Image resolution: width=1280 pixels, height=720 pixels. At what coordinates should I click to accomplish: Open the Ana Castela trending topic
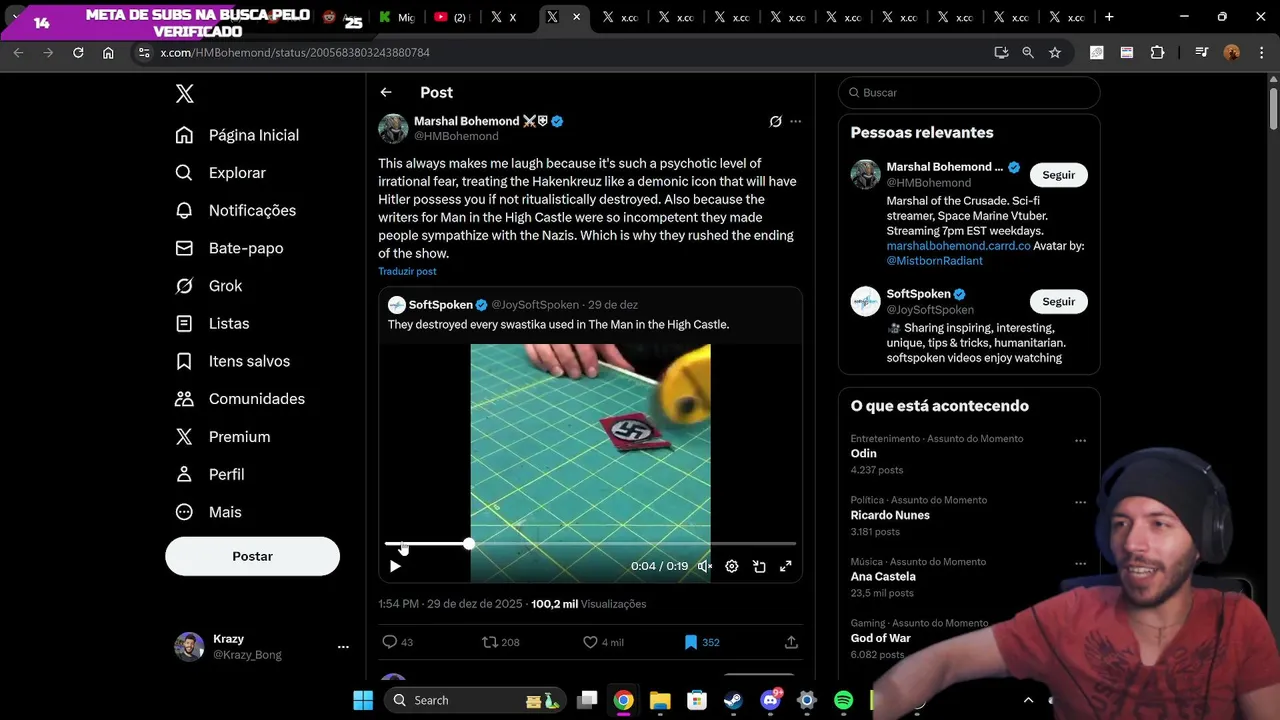(883, 577)
